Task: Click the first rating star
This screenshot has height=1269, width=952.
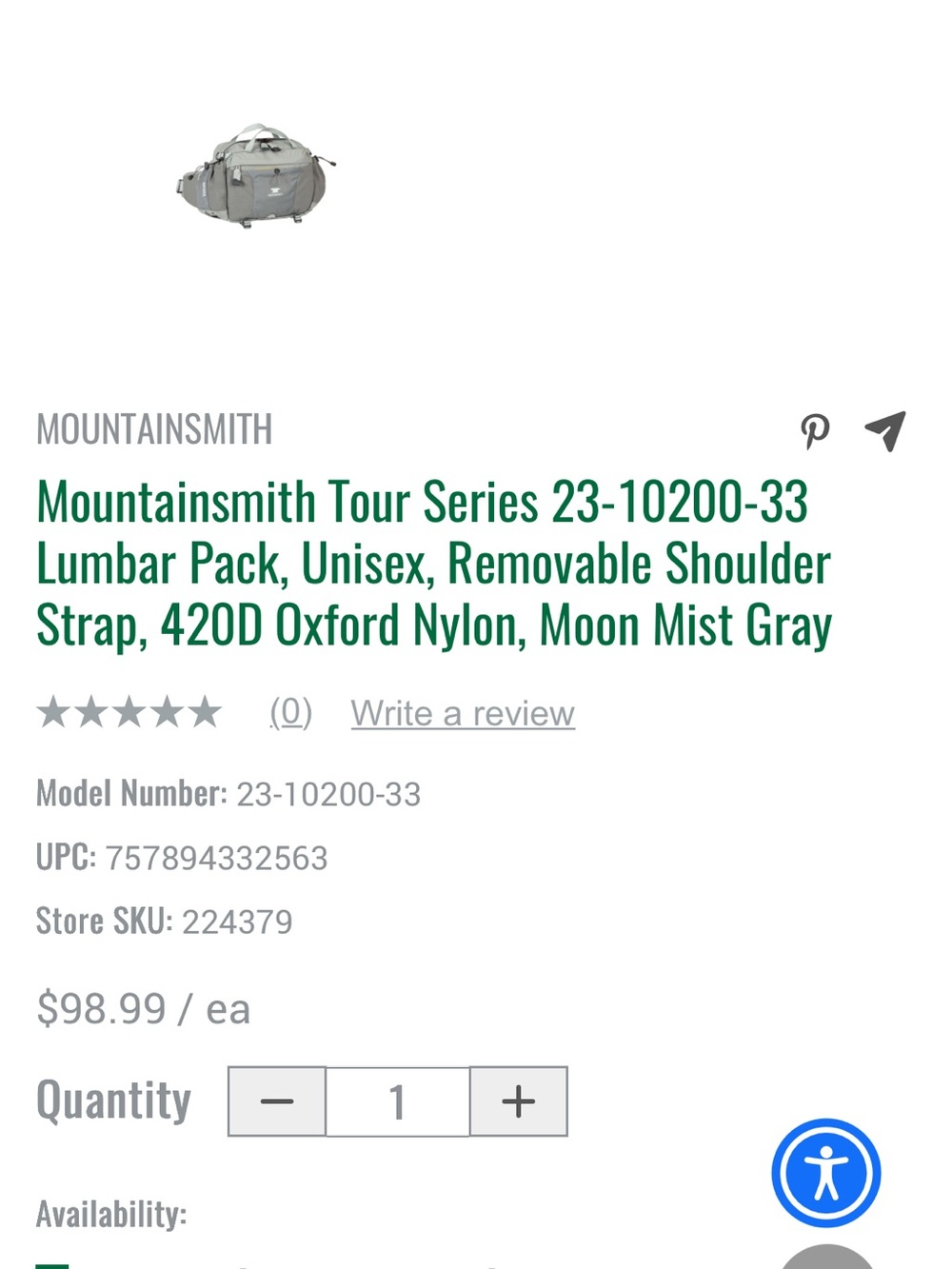Action: [53, 712]
